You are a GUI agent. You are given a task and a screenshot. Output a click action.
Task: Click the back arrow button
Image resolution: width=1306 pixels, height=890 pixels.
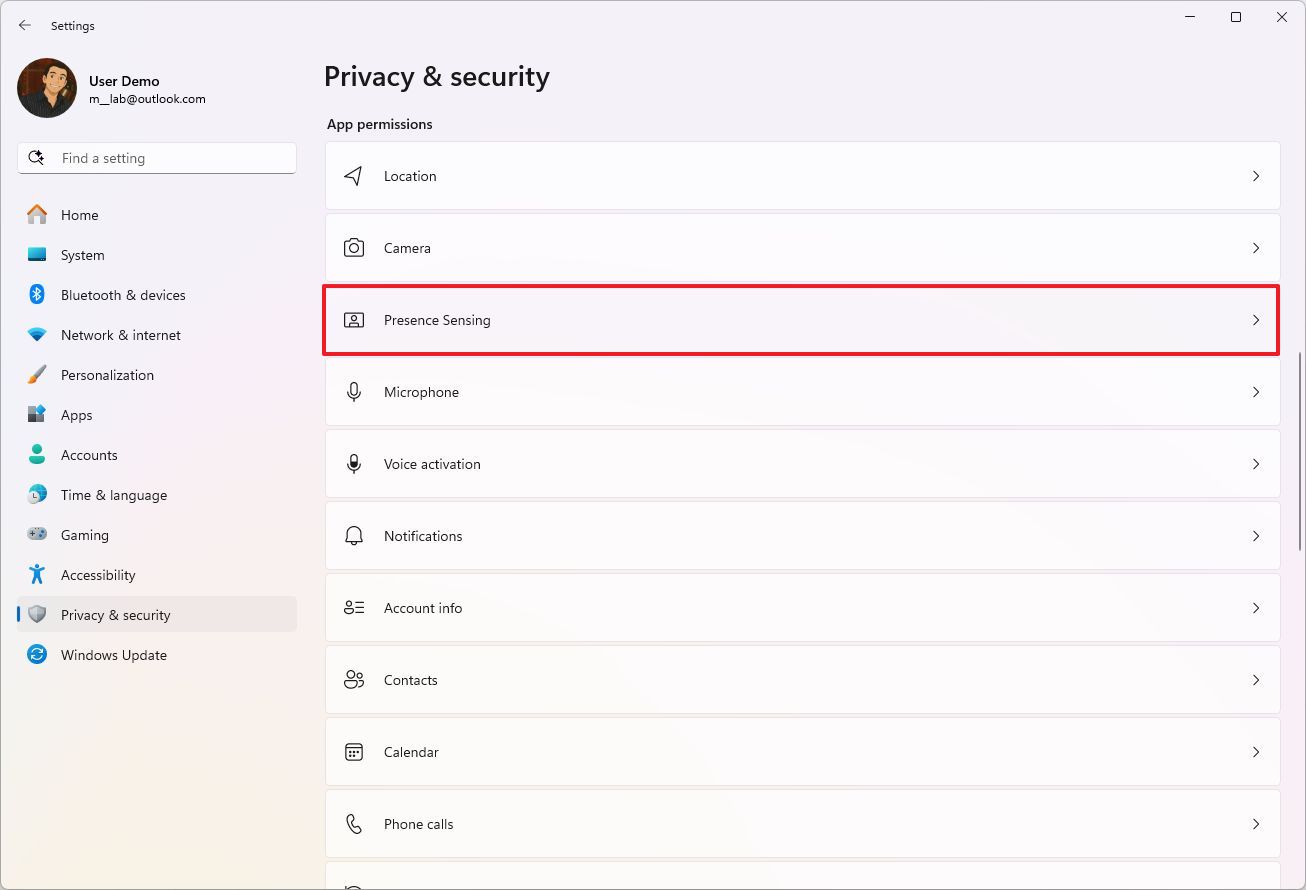coord(25,25)
